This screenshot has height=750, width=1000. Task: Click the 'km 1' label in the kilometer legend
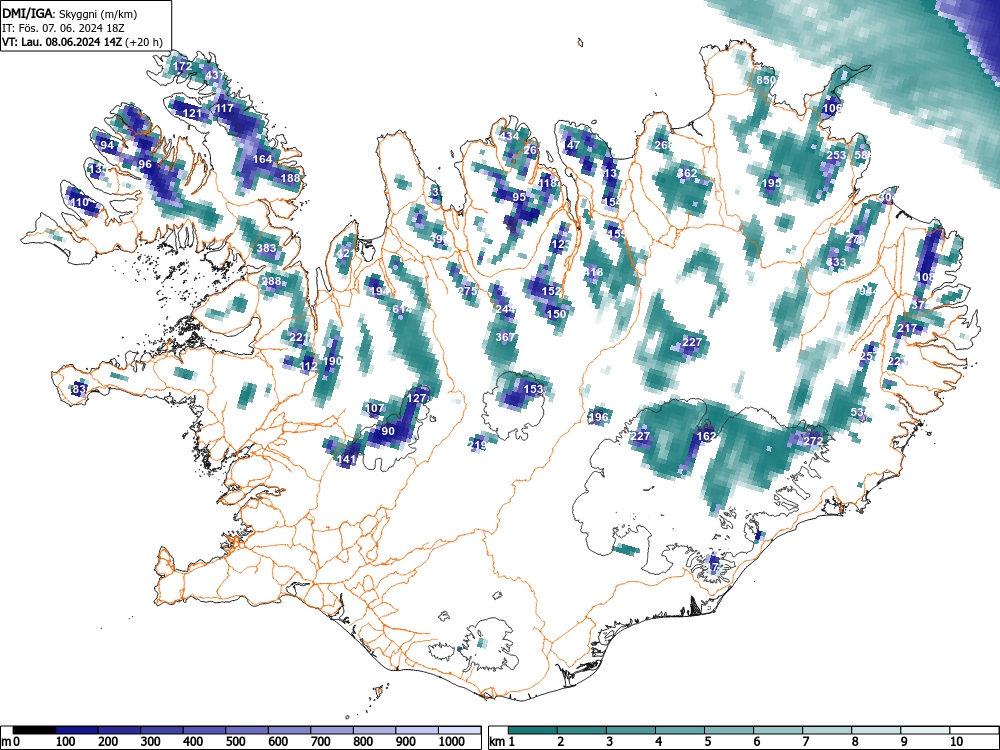point(502,741)
